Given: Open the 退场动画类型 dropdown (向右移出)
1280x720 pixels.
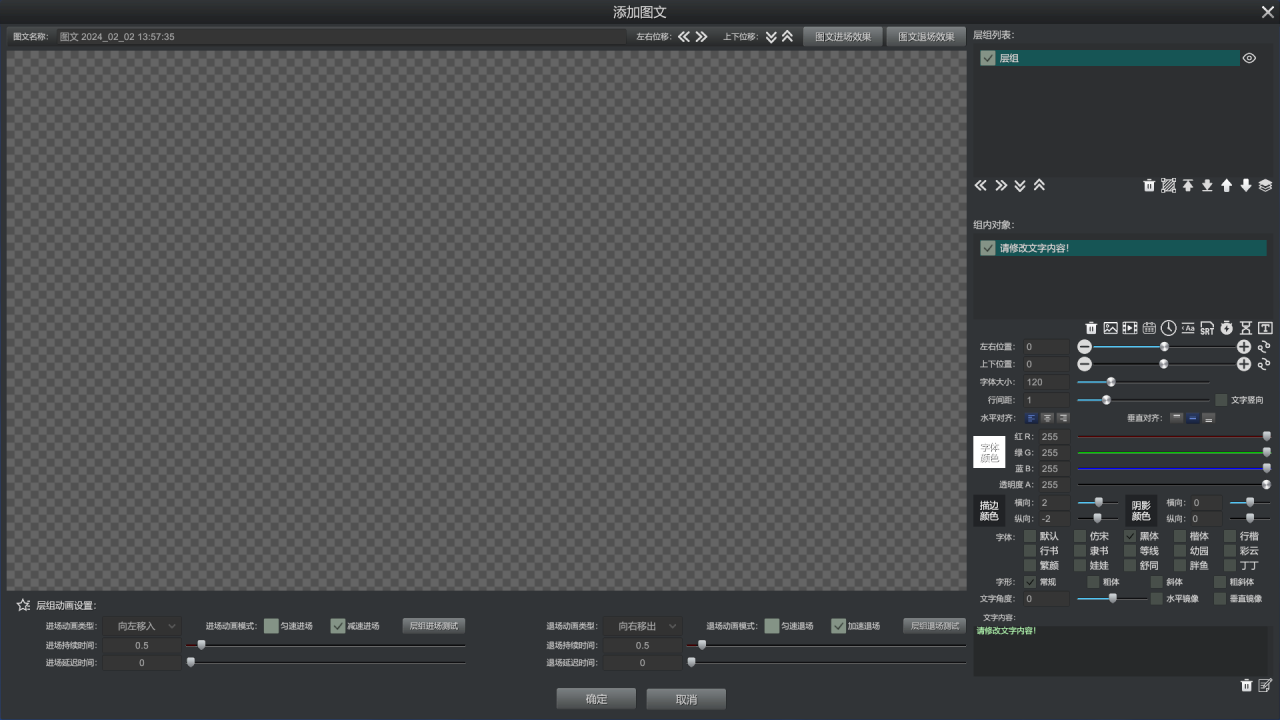Looking at the screenshot, I should click(643, 626).
